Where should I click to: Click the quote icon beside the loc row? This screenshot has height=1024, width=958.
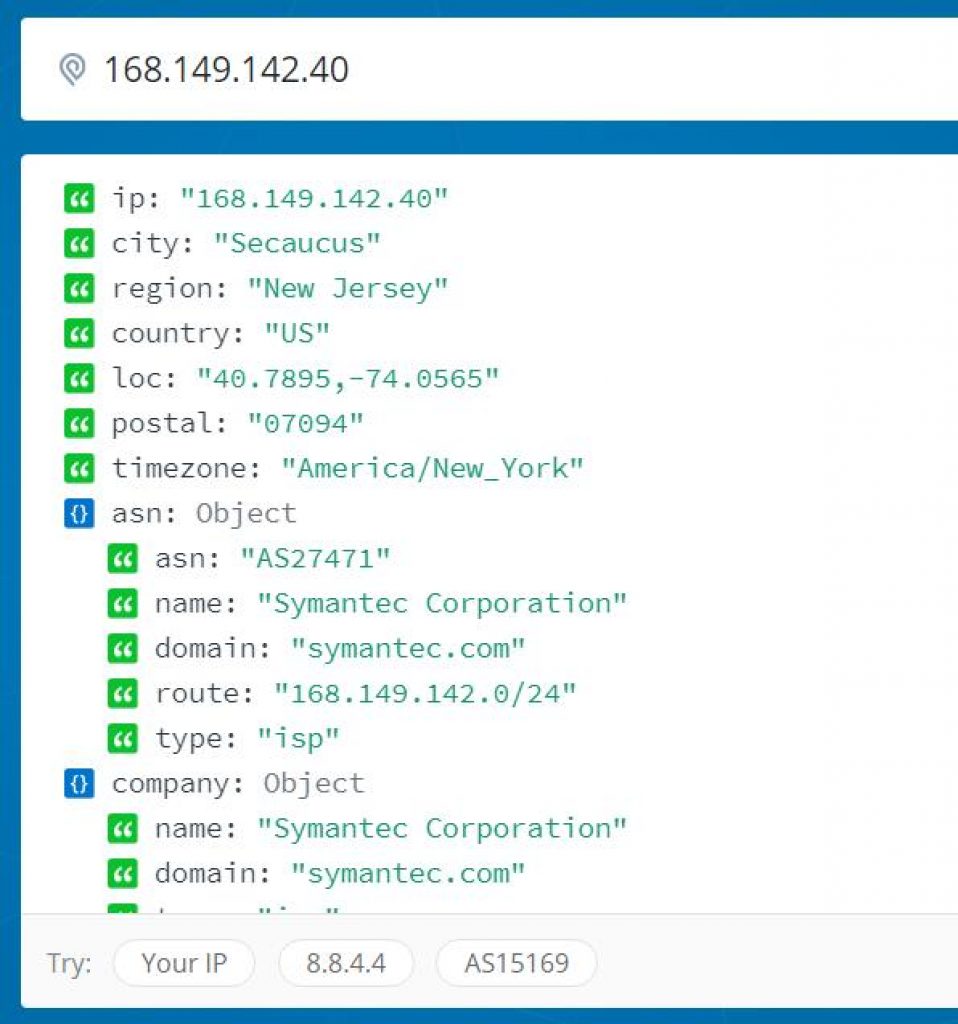point(79,379)
